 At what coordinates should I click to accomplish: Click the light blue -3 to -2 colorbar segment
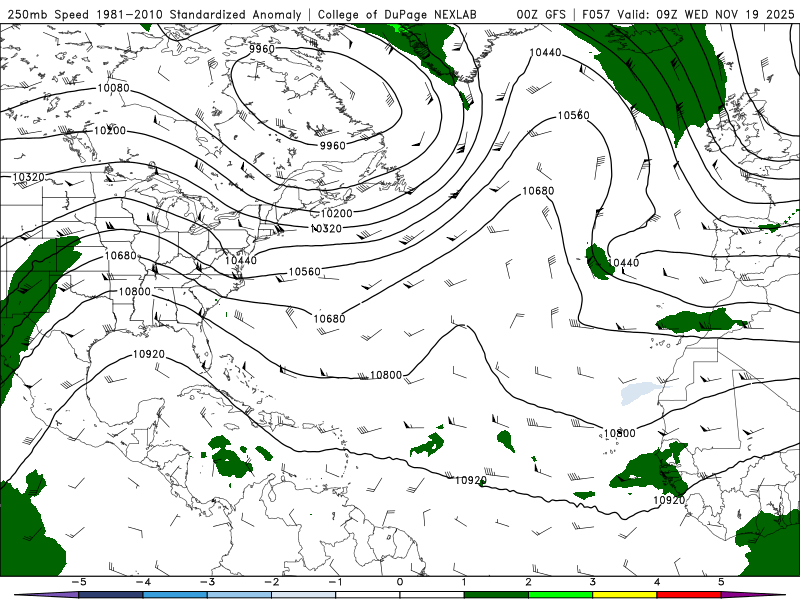coord(239,595)
